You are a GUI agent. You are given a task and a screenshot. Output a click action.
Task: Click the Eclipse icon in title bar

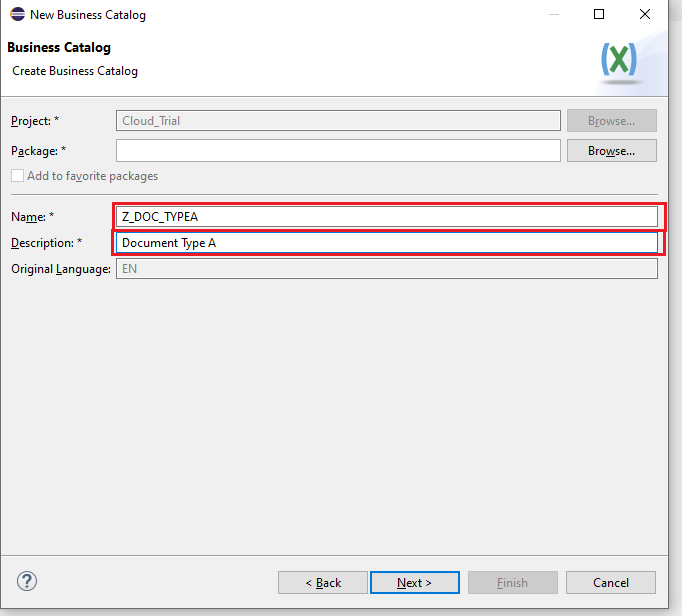17,14
